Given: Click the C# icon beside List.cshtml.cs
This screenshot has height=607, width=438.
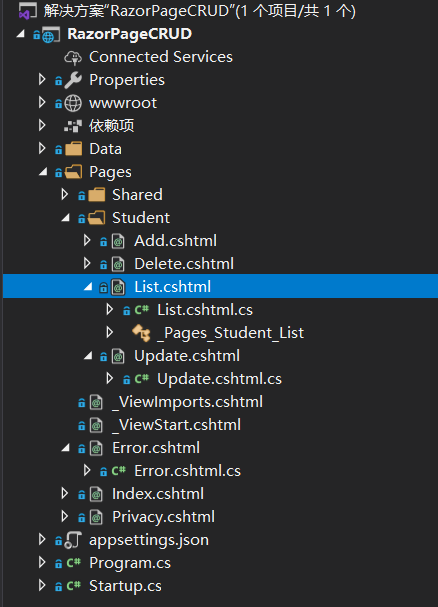Looking at the screenshot, I should click(141, 310).
